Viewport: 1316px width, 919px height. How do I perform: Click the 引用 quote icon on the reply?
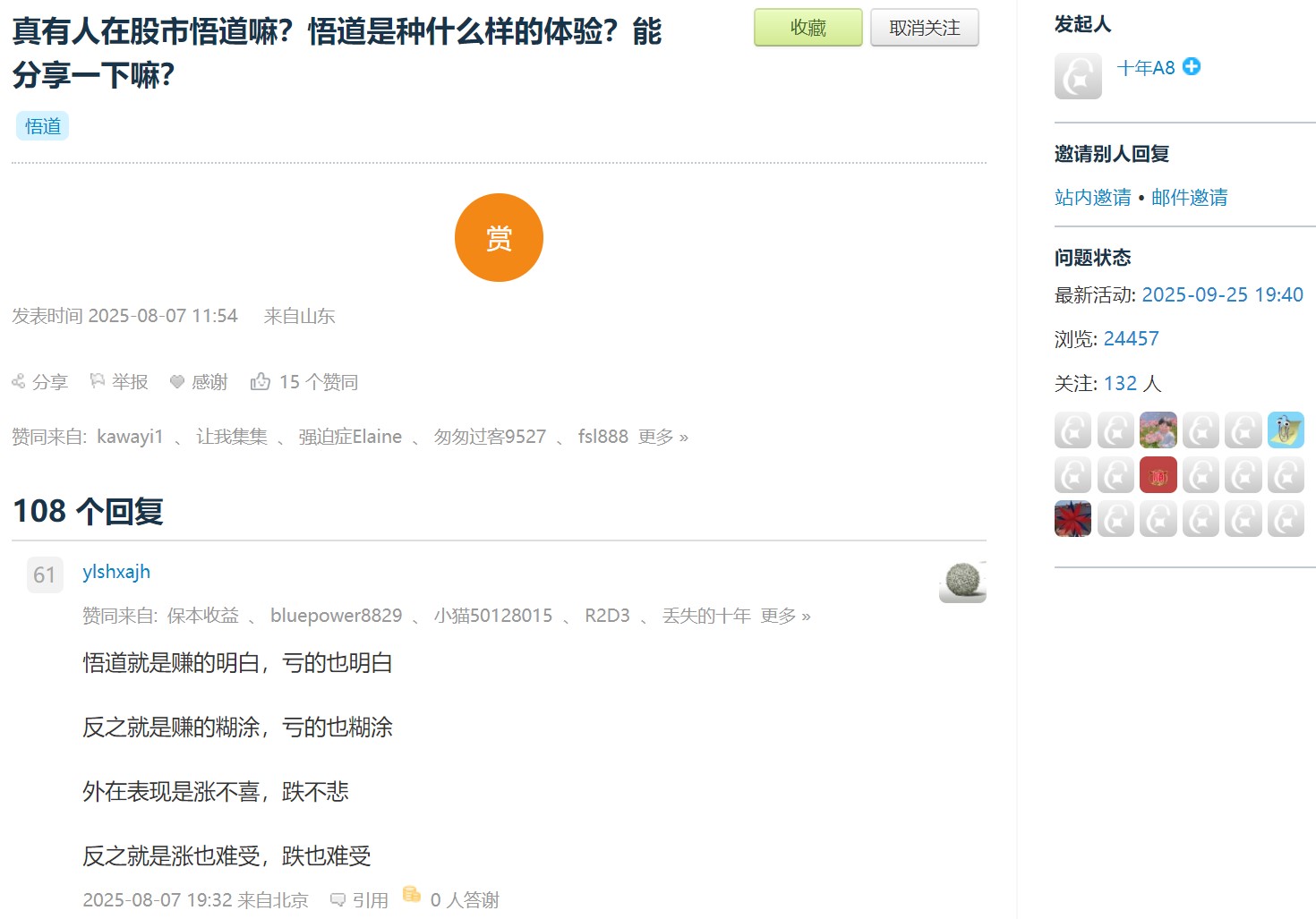(x=338, y=899)
